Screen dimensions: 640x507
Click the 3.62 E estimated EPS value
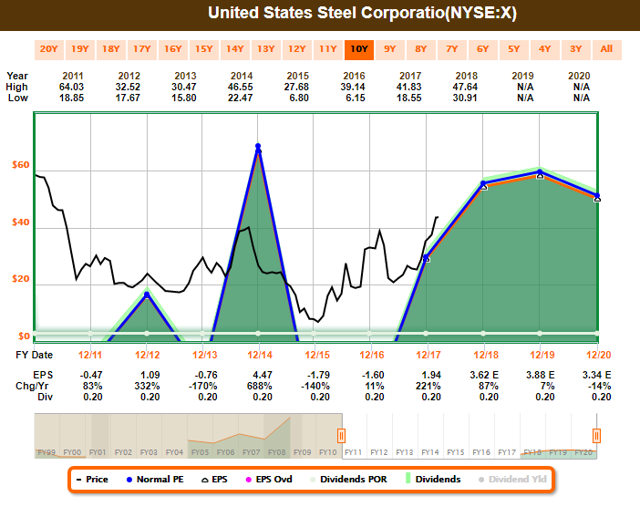point(484,375)
